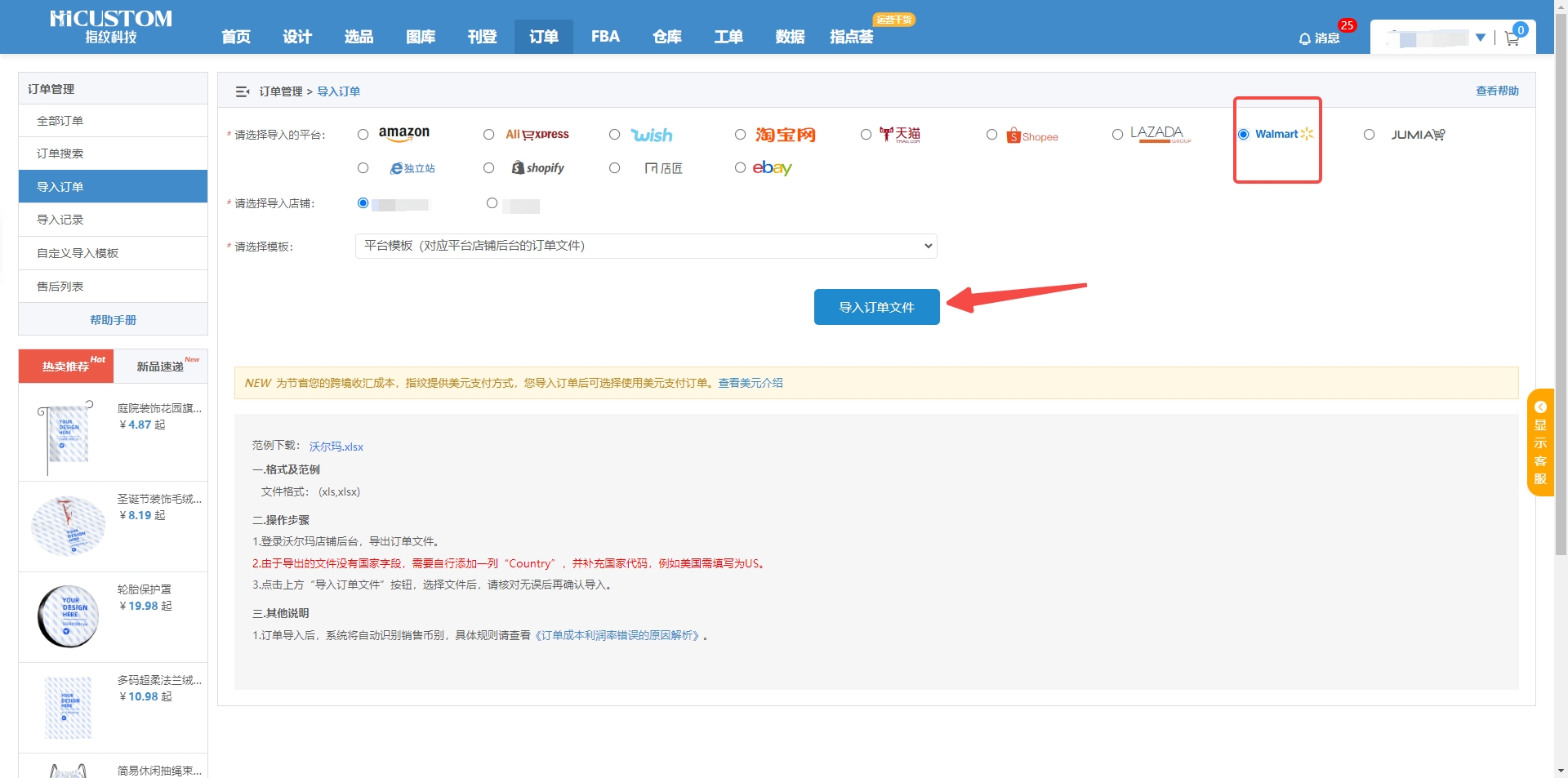
Task: Select the Lazada radio button
Action: pos(1118,135)
